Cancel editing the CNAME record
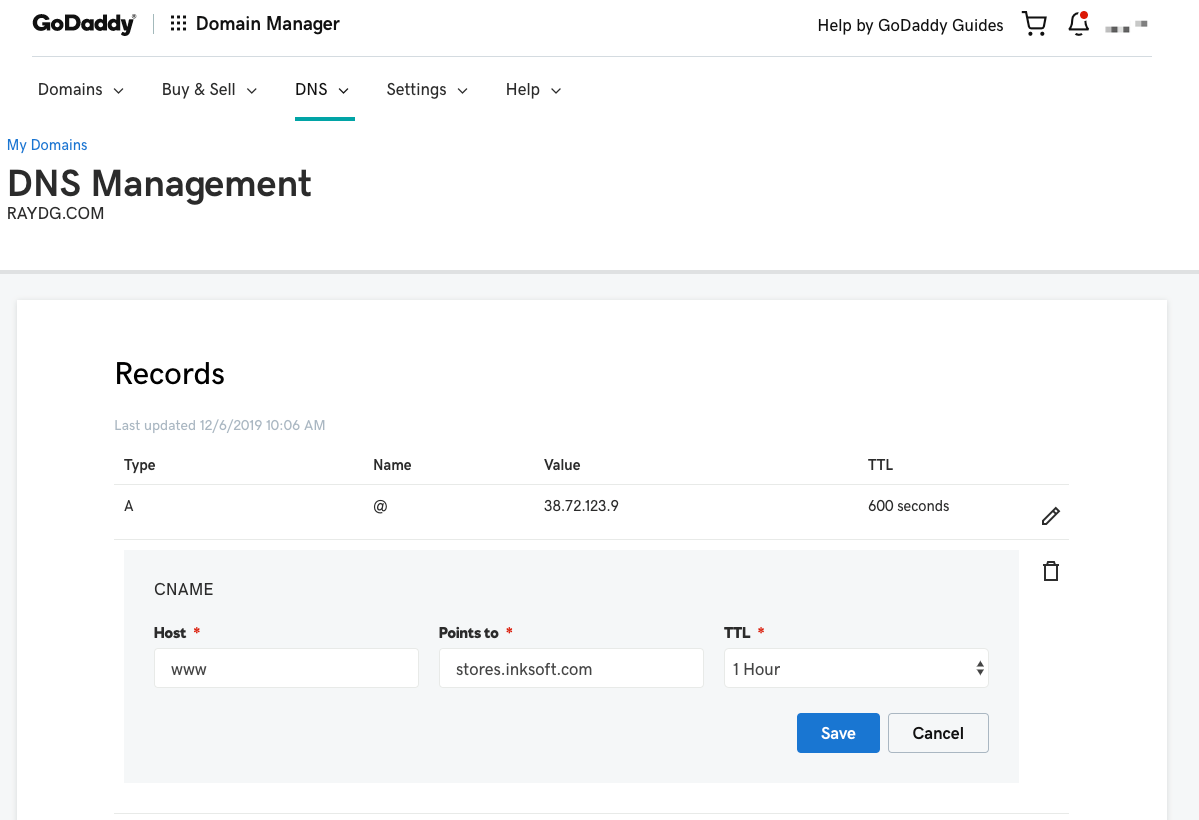The height and width of the screenshot is (820, 1199). pos(938,733)
